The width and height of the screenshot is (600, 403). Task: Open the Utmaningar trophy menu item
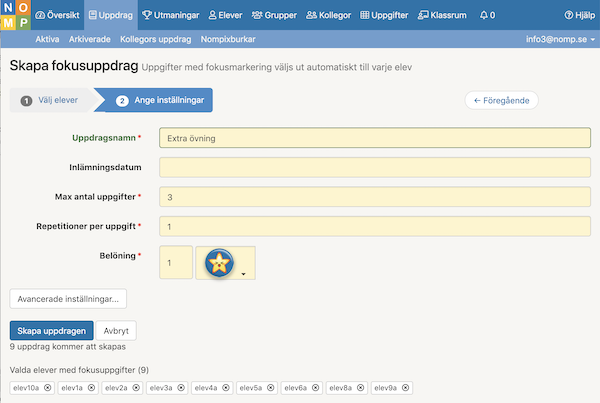171,15
